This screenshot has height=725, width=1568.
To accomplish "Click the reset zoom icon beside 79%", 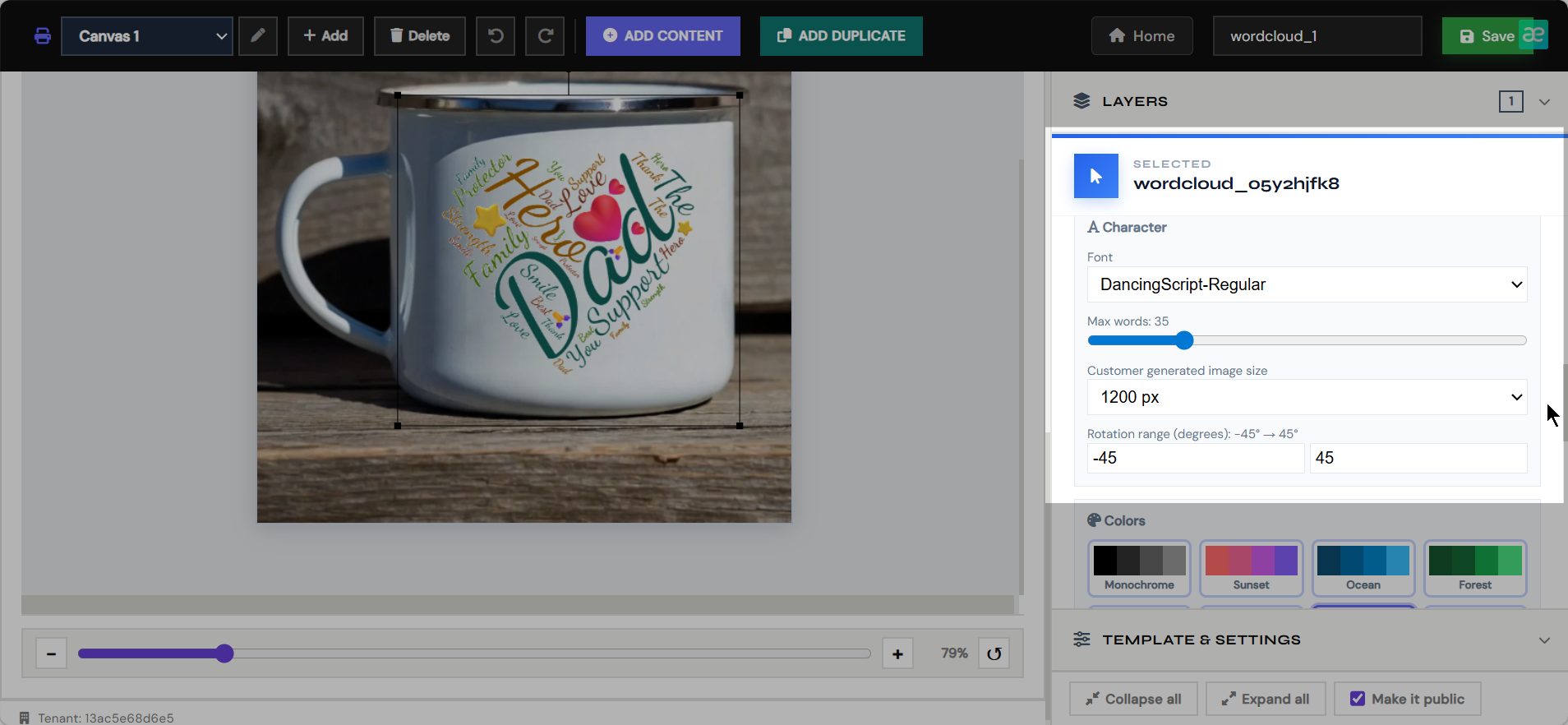I will click(994, 653).
